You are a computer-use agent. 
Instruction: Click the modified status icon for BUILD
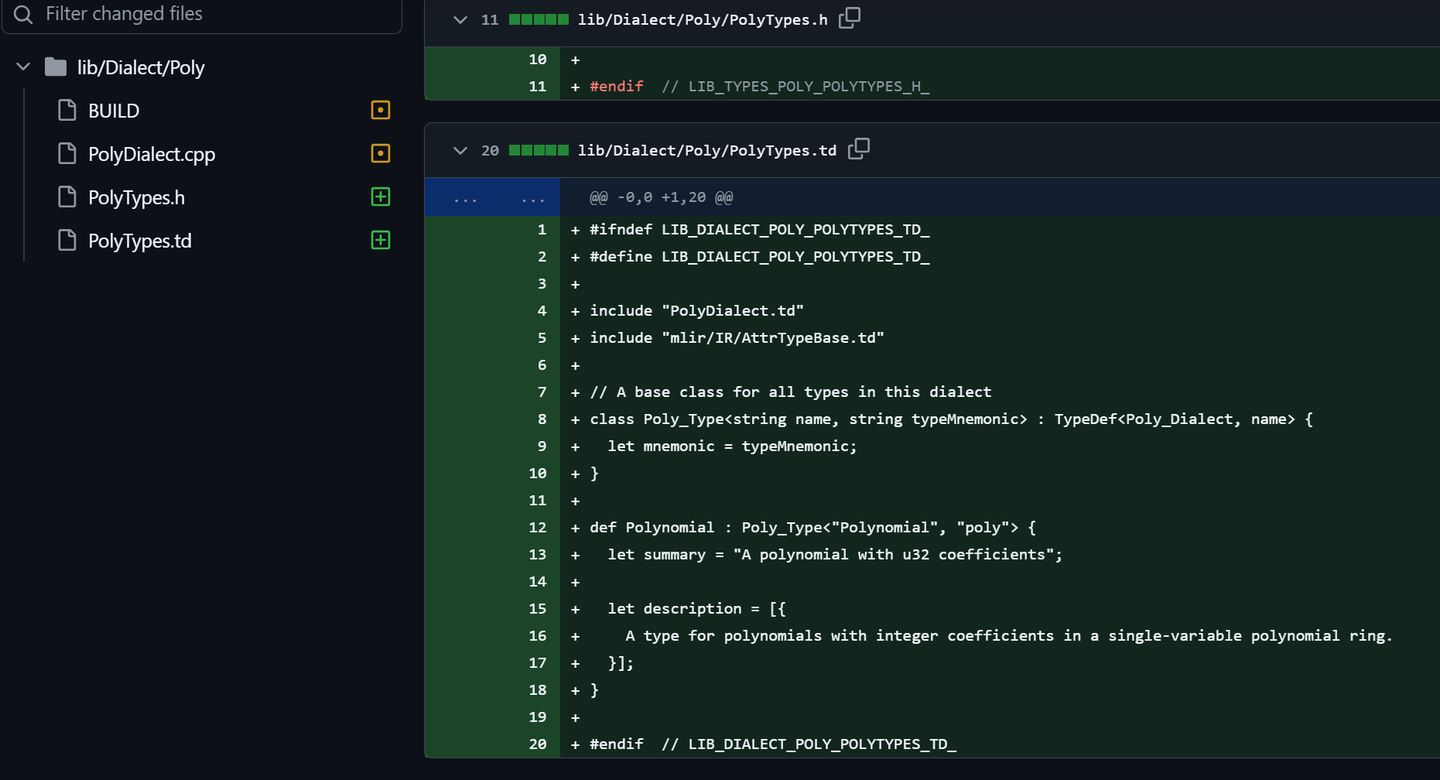(x=380, y=110)
